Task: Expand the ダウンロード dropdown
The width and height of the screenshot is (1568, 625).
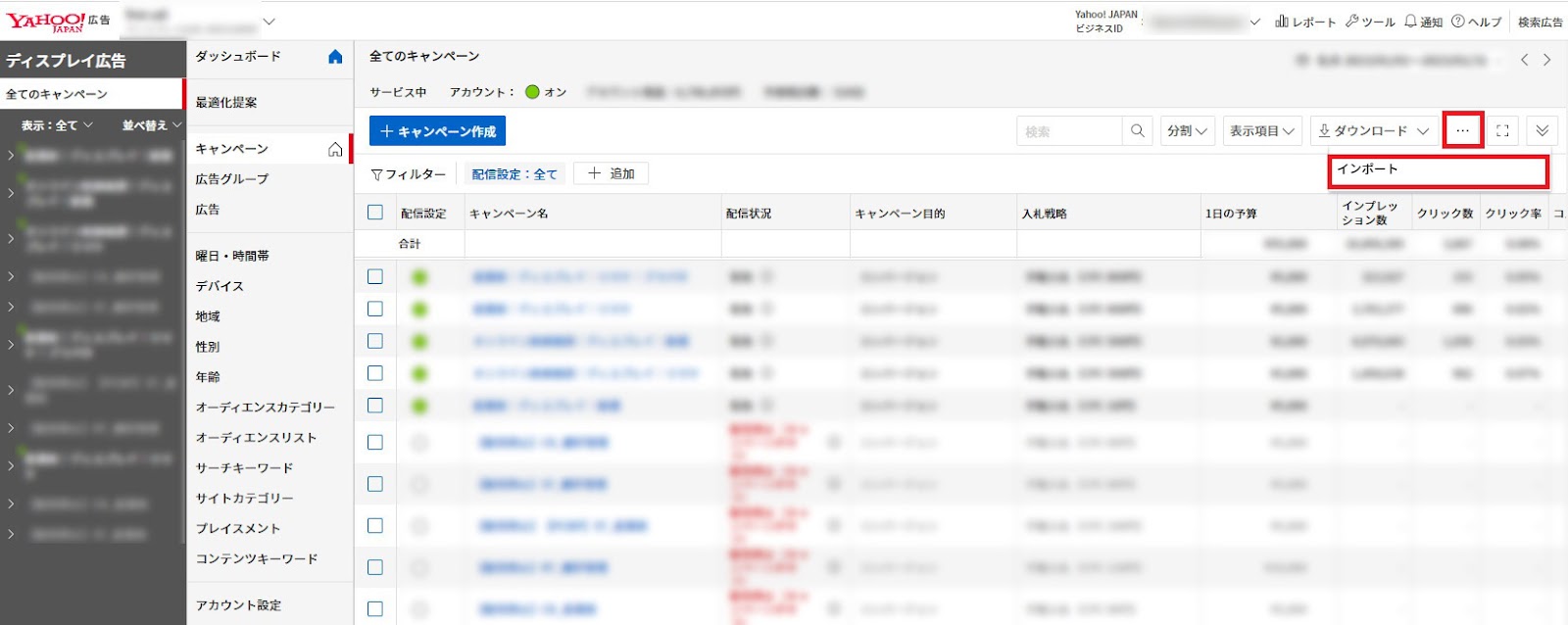Action: (x=1374, y=131)
